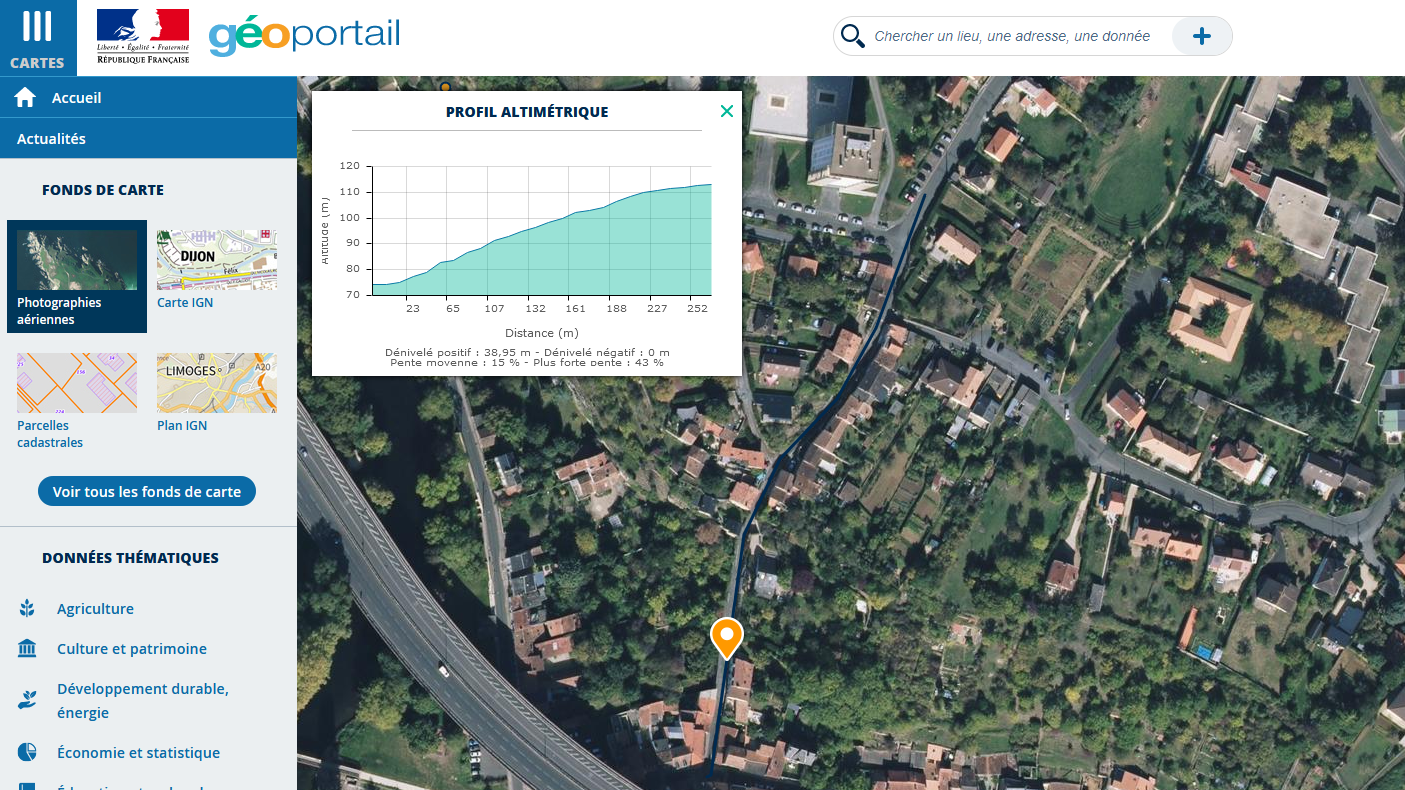Click the Géoportail logo

click(x=304, y=36)
